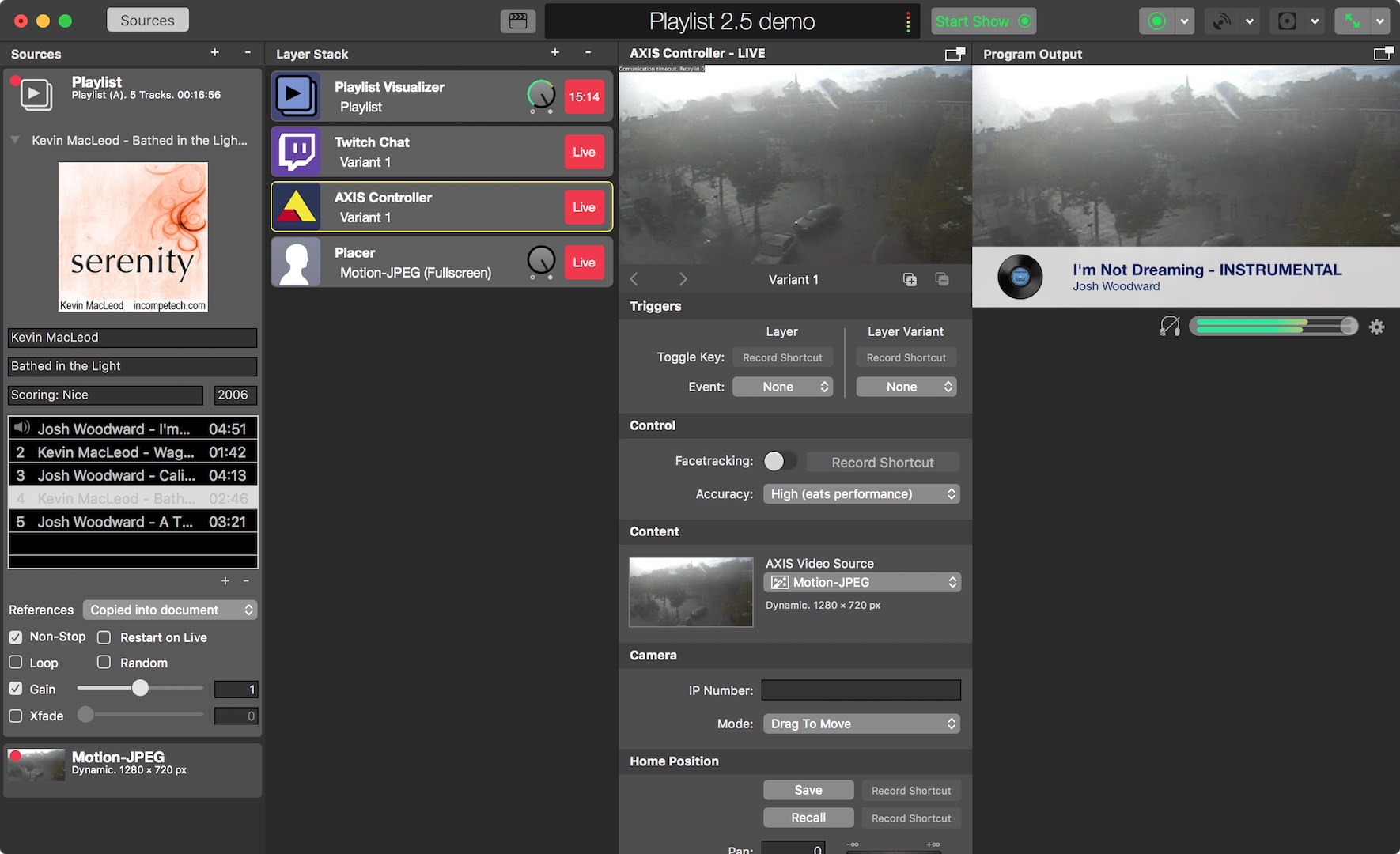
Task: Click the camera IP Number field
Action: click(861, 690)
